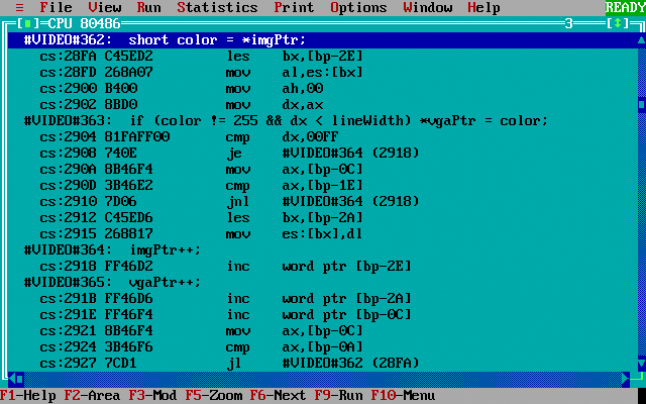Select the jnl instruction at cs:2910
The height and width of the screenshot is (404, 646).
(323, 201)
